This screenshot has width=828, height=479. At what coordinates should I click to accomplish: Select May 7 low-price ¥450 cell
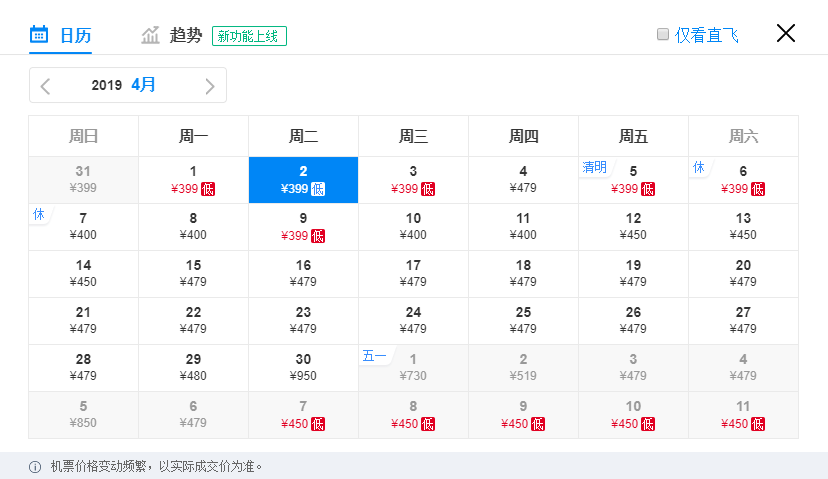303,415
